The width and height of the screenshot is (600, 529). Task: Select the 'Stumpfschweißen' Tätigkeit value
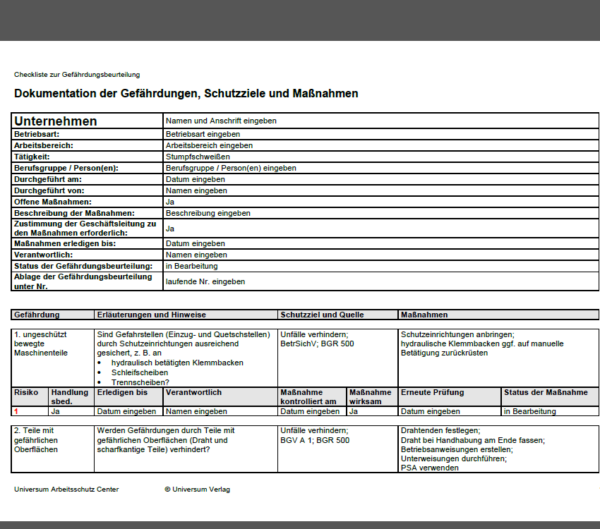coord(381,157)
